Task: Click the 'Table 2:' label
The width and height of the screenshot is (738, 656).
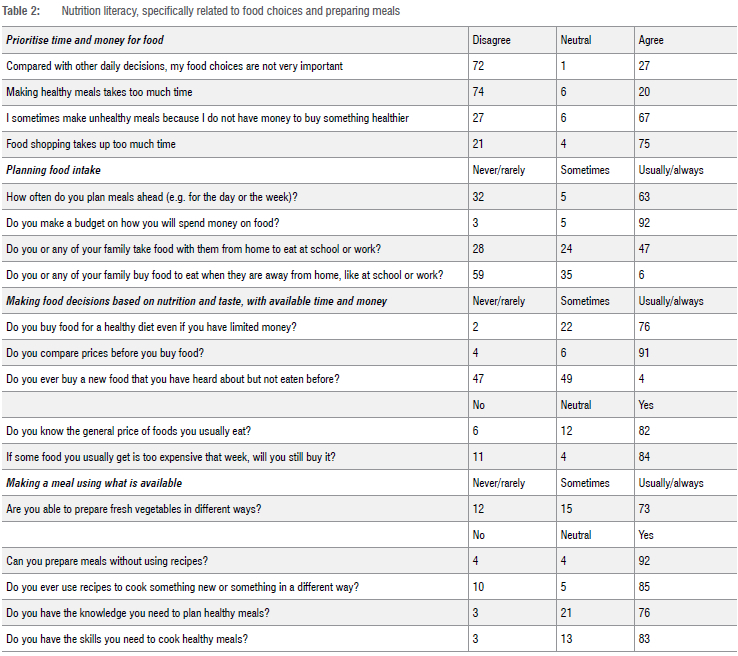Action: [20, 11]
